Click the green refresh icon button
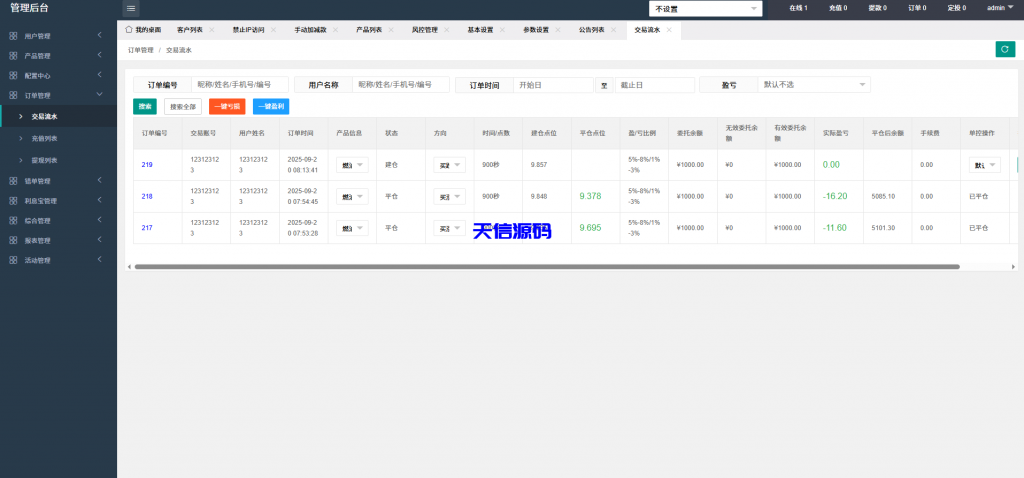The height and width of the screenshot is (478, 1024). pos(1004,49)
